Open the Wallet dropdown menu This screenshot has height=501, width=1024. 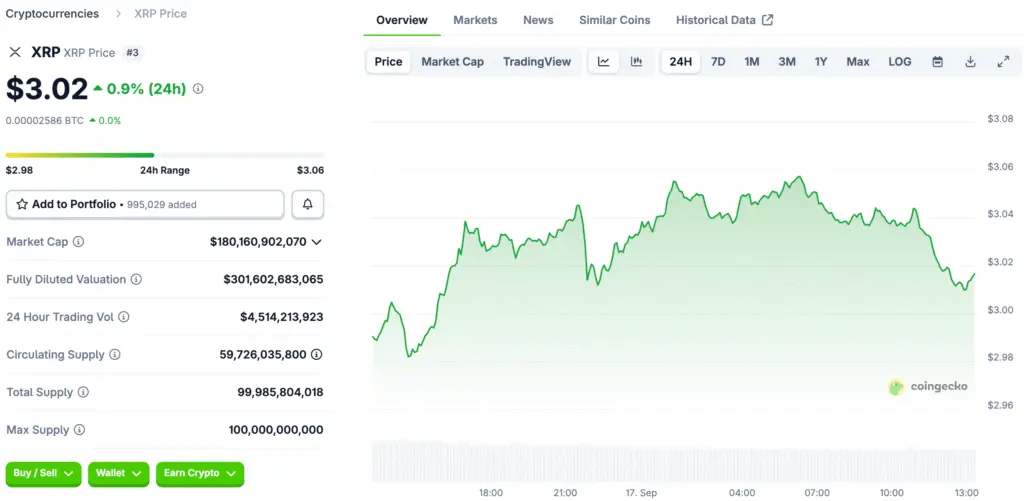pyautogui.click(x=120, y=473)
